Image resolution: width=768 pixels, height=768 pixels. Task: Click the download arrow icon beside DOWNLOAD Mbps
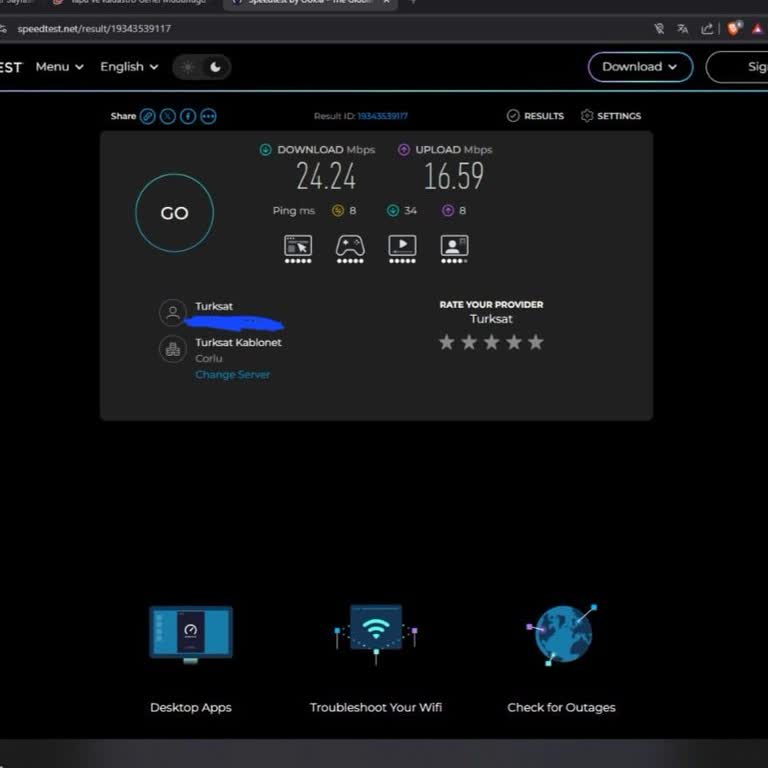(265, 149)
